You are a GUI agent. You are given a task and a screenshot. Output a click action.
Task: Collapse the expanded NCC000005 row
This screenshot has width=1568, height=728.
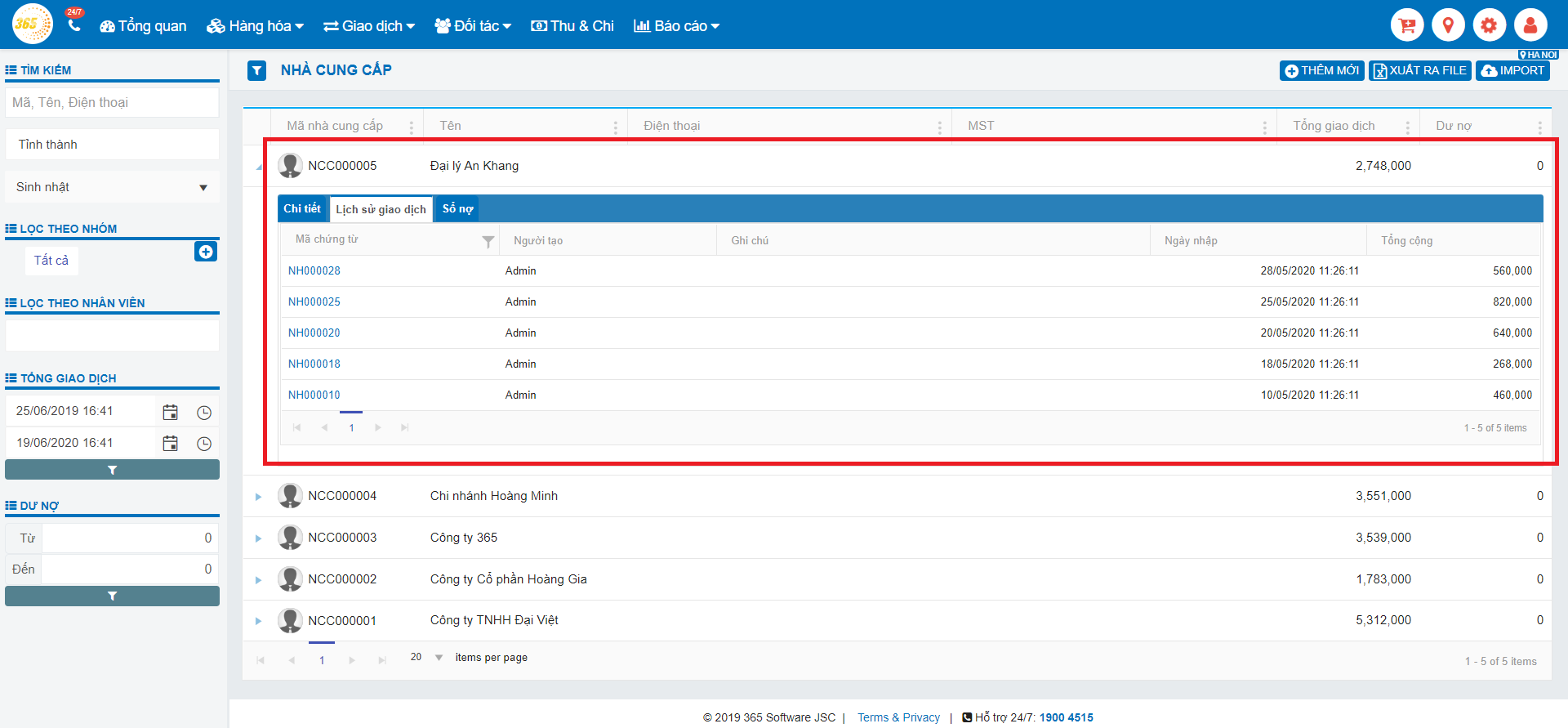coord(259,167)
